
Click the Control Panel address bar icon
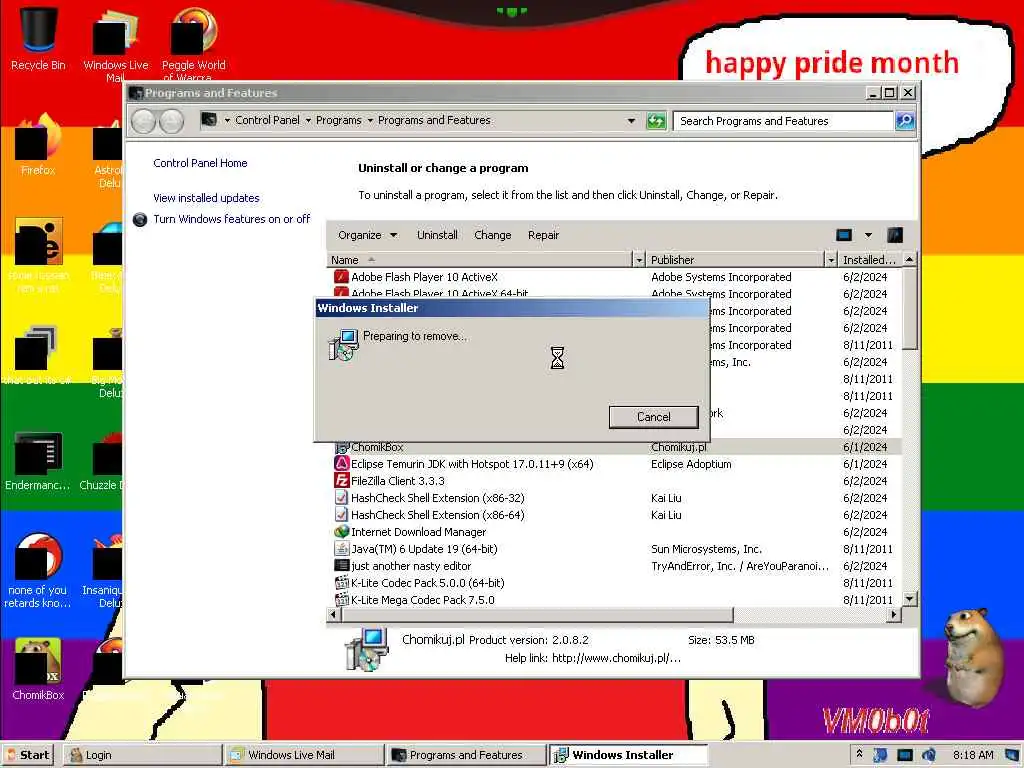coord(209,120)
